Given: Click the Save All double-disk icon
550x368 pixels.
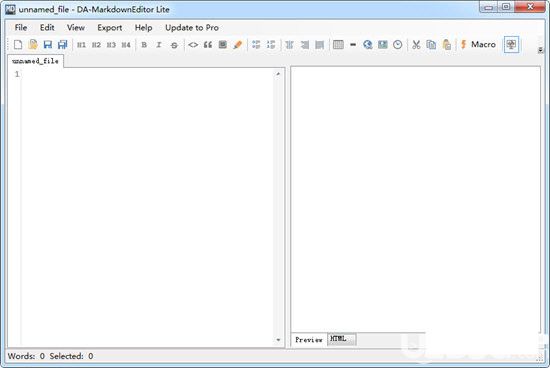Looking at the screenshot, I should coord(62,45).
